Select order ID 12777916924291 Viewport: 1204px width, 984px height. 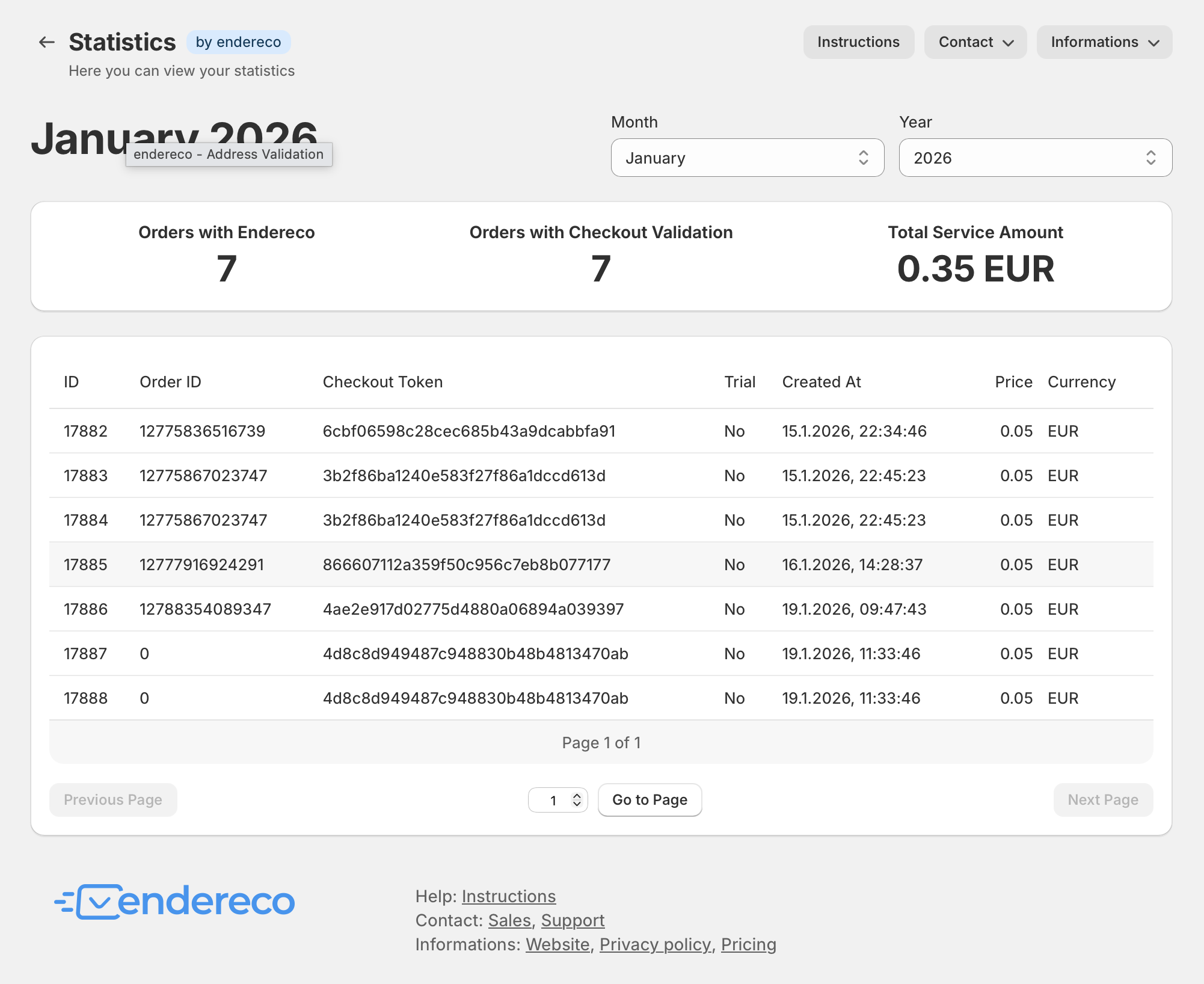[x=201, y=565]
